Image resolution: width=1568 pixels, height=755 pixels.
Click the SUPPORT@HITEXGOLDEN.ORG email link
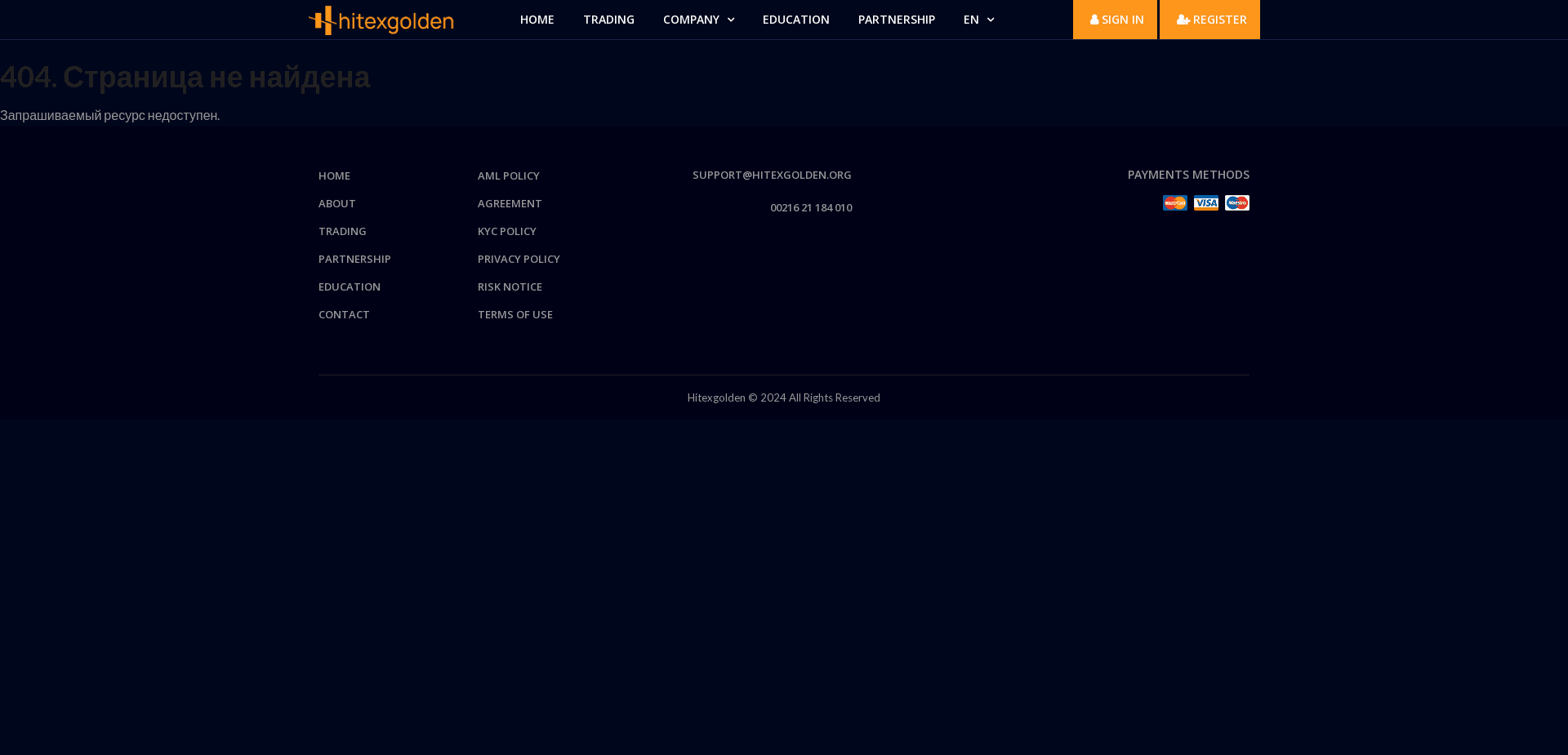click(x=772, y=175)
